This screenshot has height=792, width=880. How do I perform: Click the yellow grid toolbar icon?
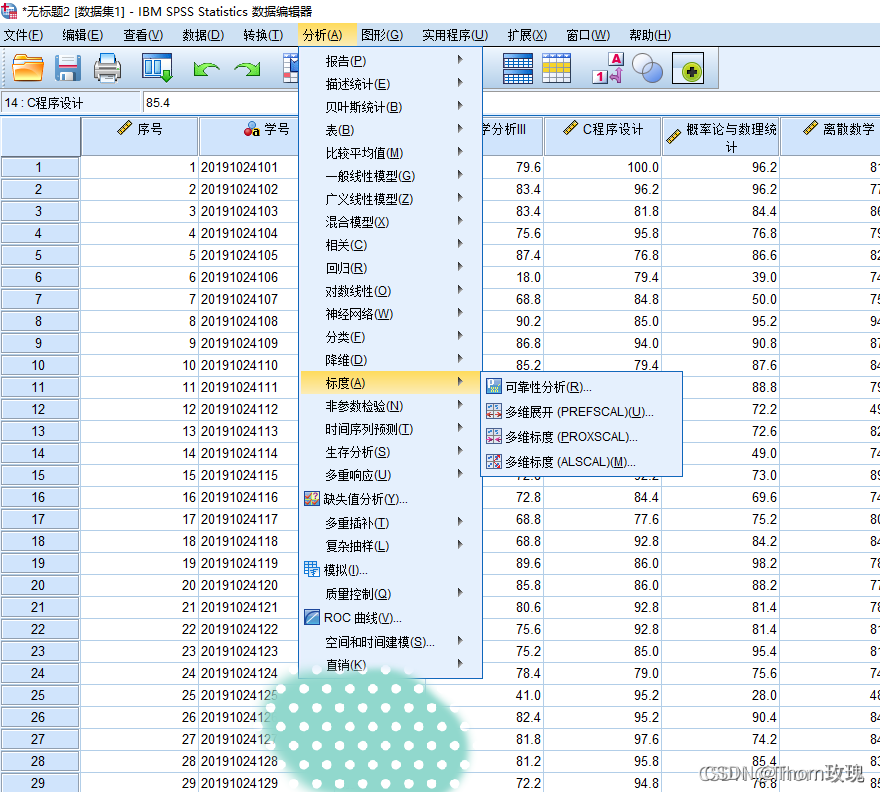pyautogui.click(x=557, y=69)
